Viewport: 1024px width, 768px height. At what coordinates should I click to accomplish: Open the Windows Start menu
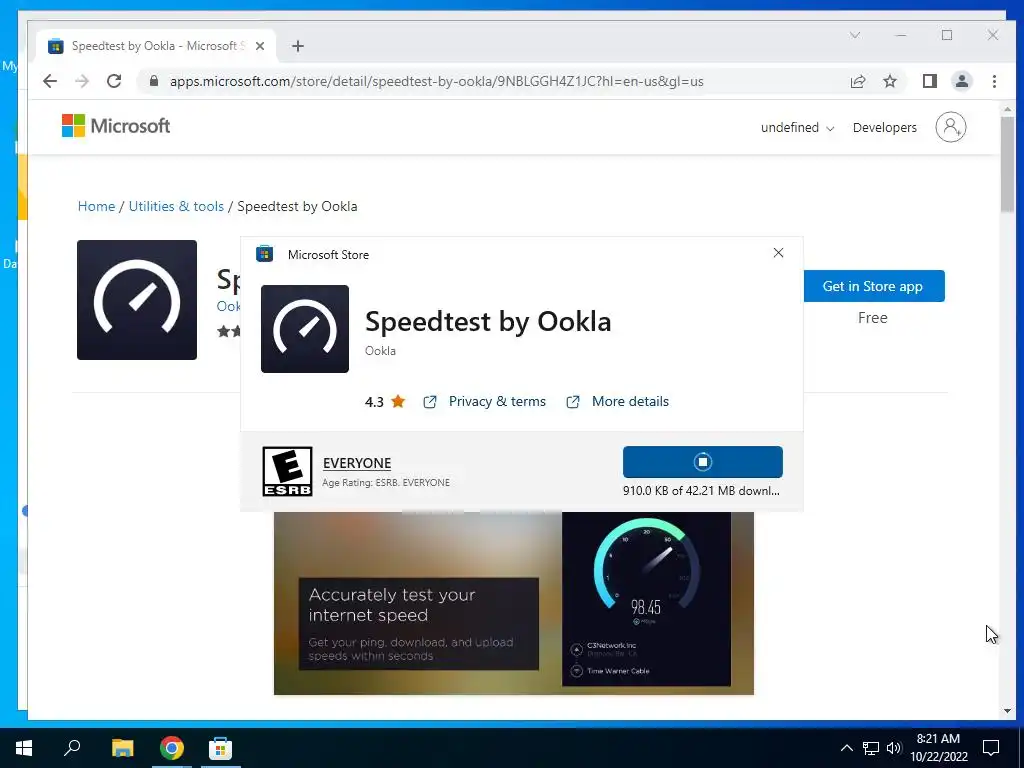point(24,748)
